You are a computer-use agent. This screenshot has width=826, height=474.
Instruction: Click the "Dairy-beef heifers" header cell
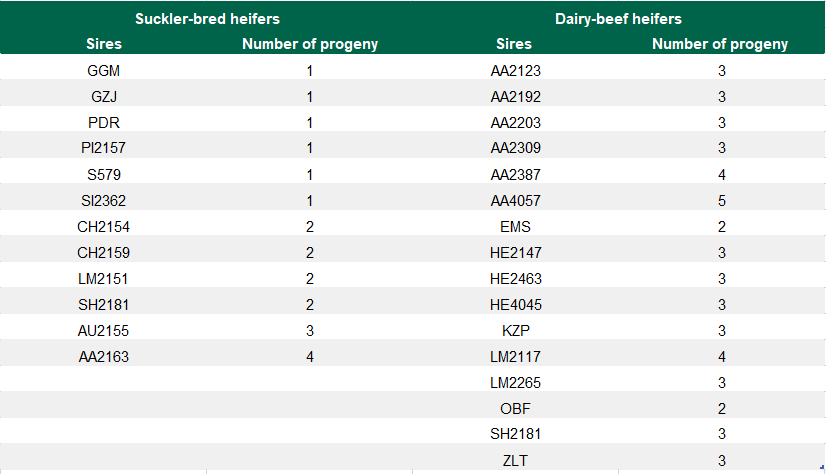click(x=617, y=18)
